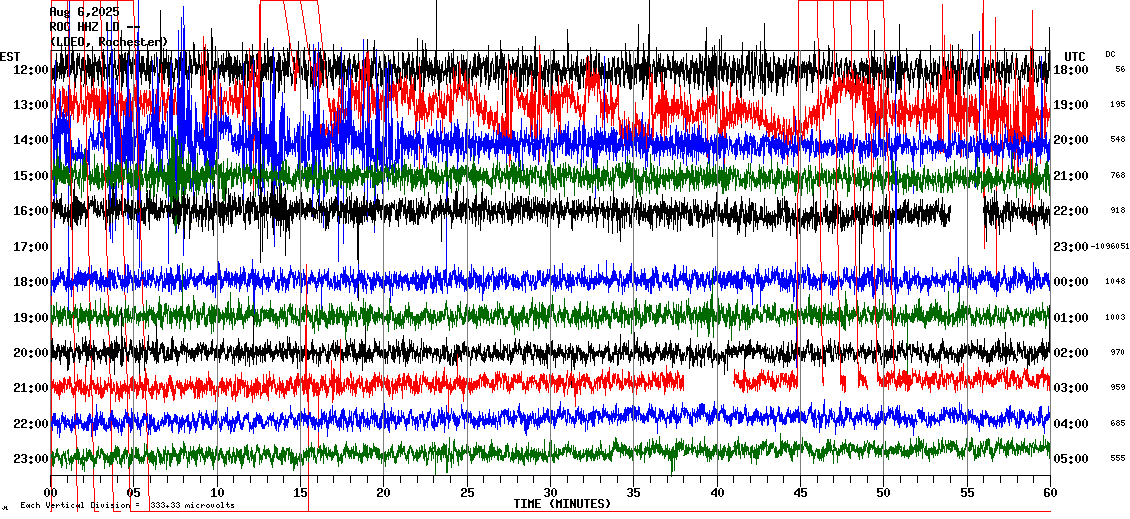This screenshot has width=1130, height=519.
Task: Select the 13:00 EST row label
Action: pos(31,105)
